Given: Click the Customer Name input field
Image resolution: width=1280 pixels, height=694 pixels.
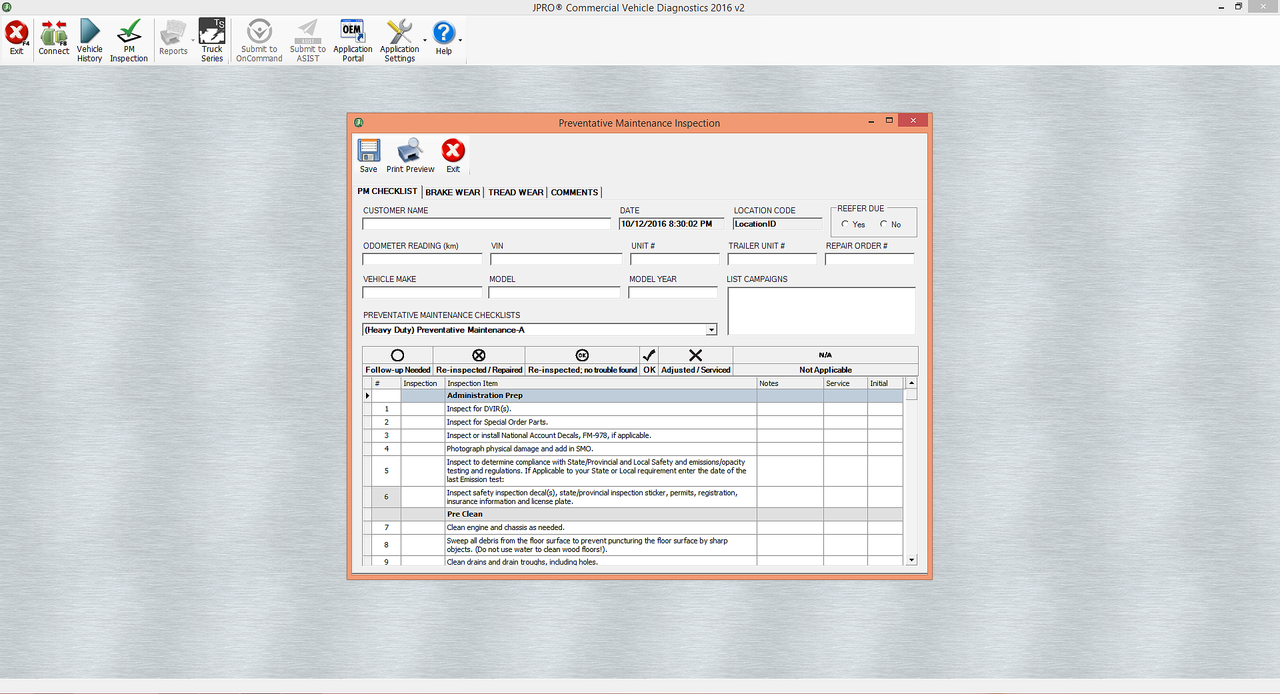Looking at the screenshot, I should [486, 224].
